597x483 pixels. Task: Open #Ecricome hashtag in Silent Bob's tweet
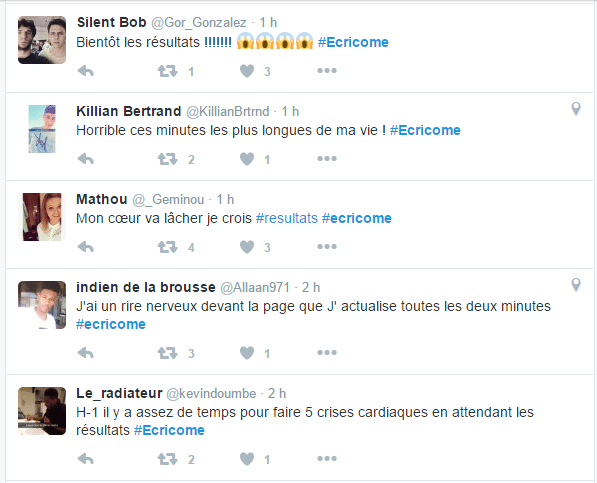tap(353, 42)
